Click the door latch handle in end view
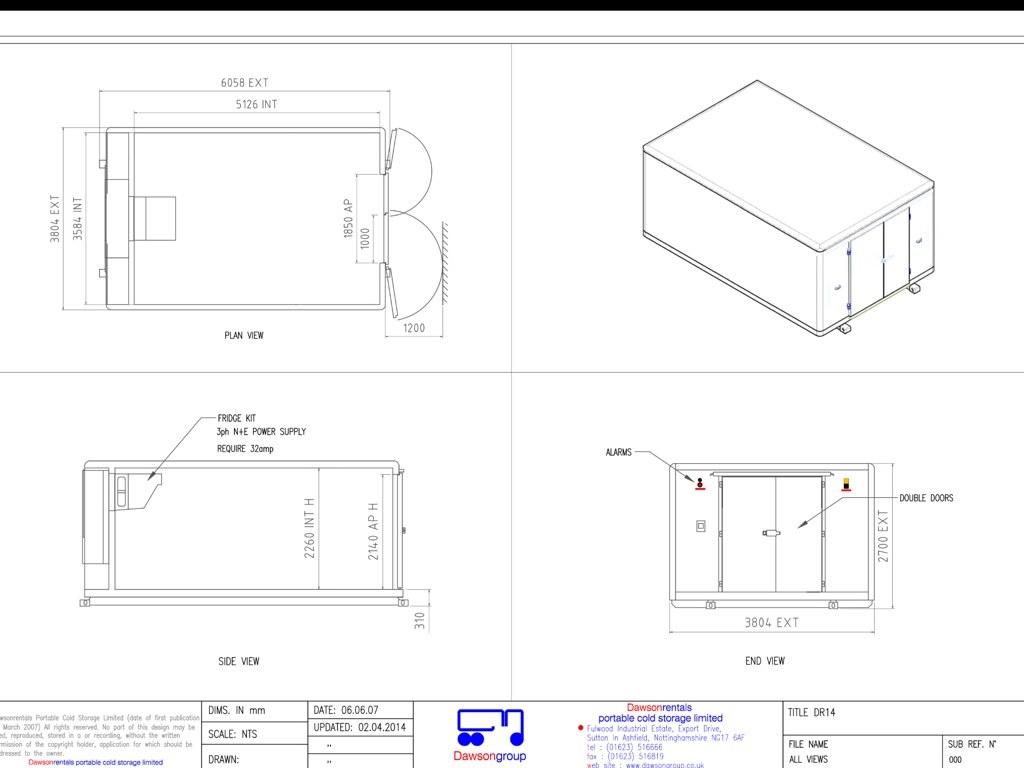Image resolution: width=1024 pixels, height=768 pixels. tap(769, 534)
